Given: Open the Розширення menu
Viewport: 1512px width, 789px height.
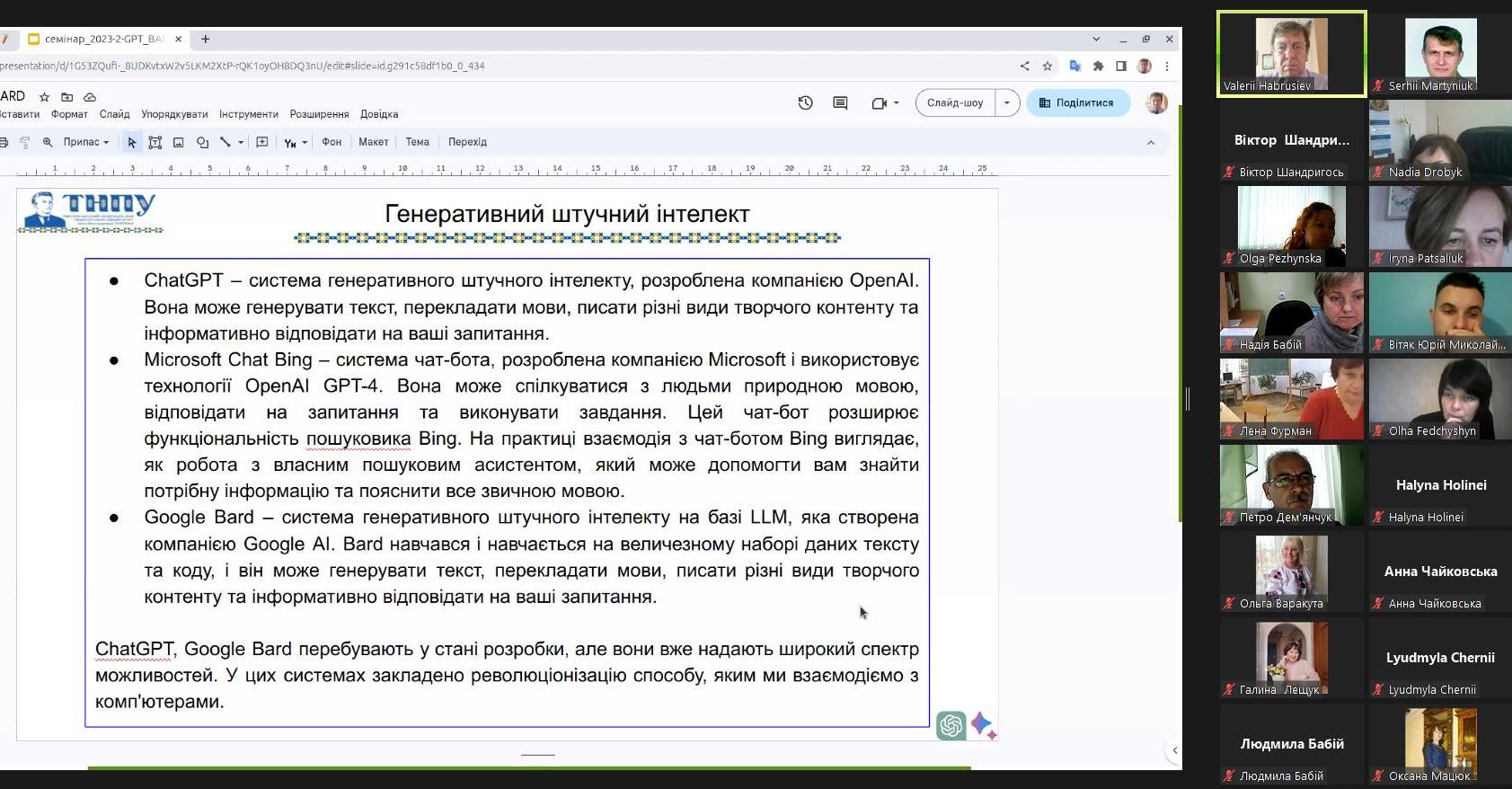Looking at the screenshot, I should [319, 114].
